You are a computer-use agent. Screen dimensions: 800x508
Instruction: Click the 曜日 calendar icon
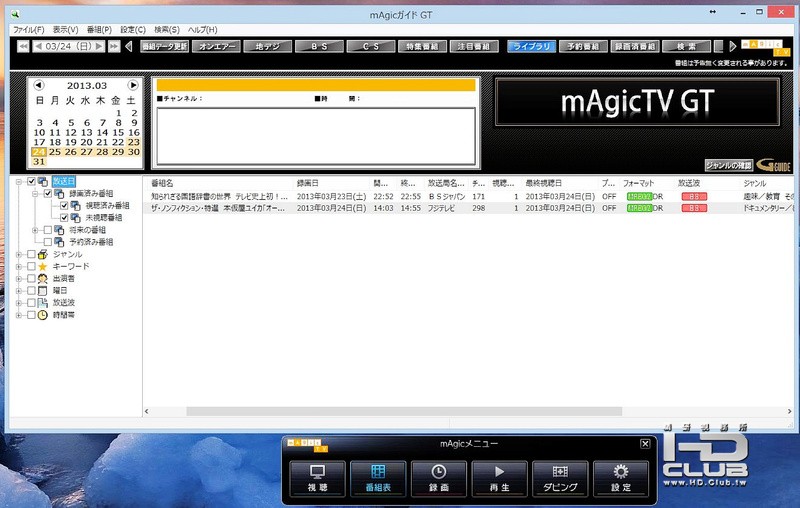coord(43,291)
